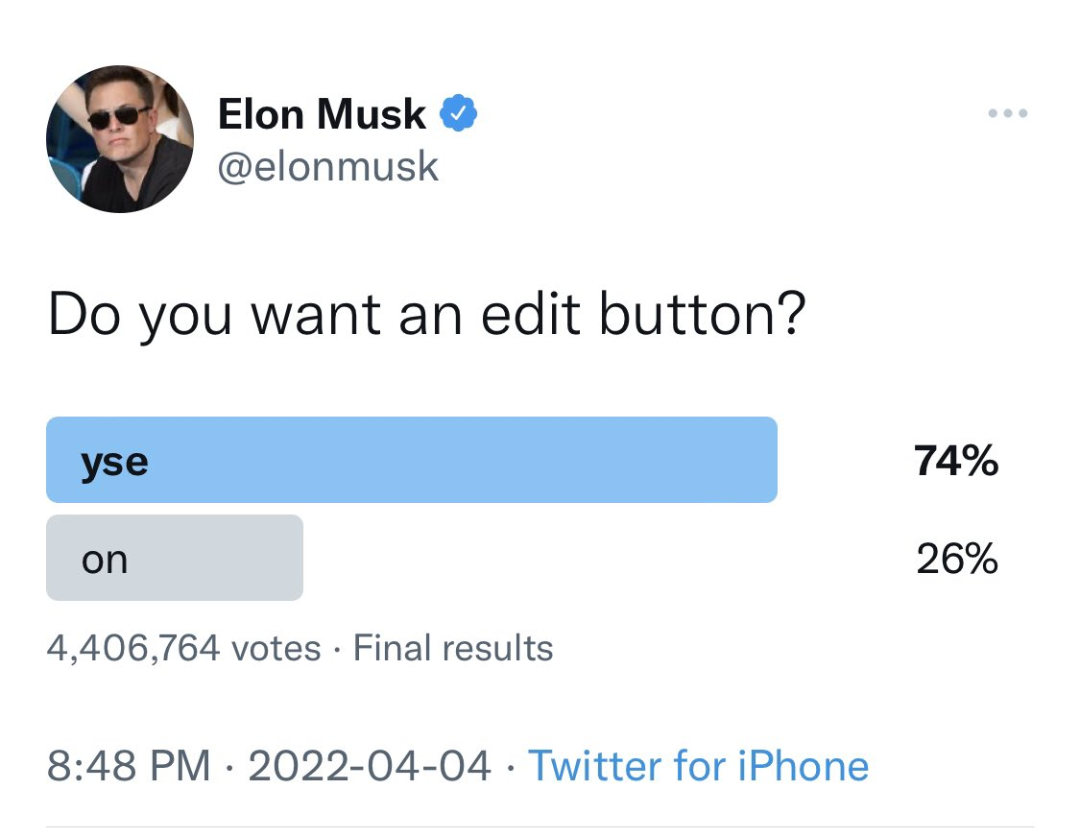Click the 74% poll result
1080x837 pixels.
pos(956,461)
